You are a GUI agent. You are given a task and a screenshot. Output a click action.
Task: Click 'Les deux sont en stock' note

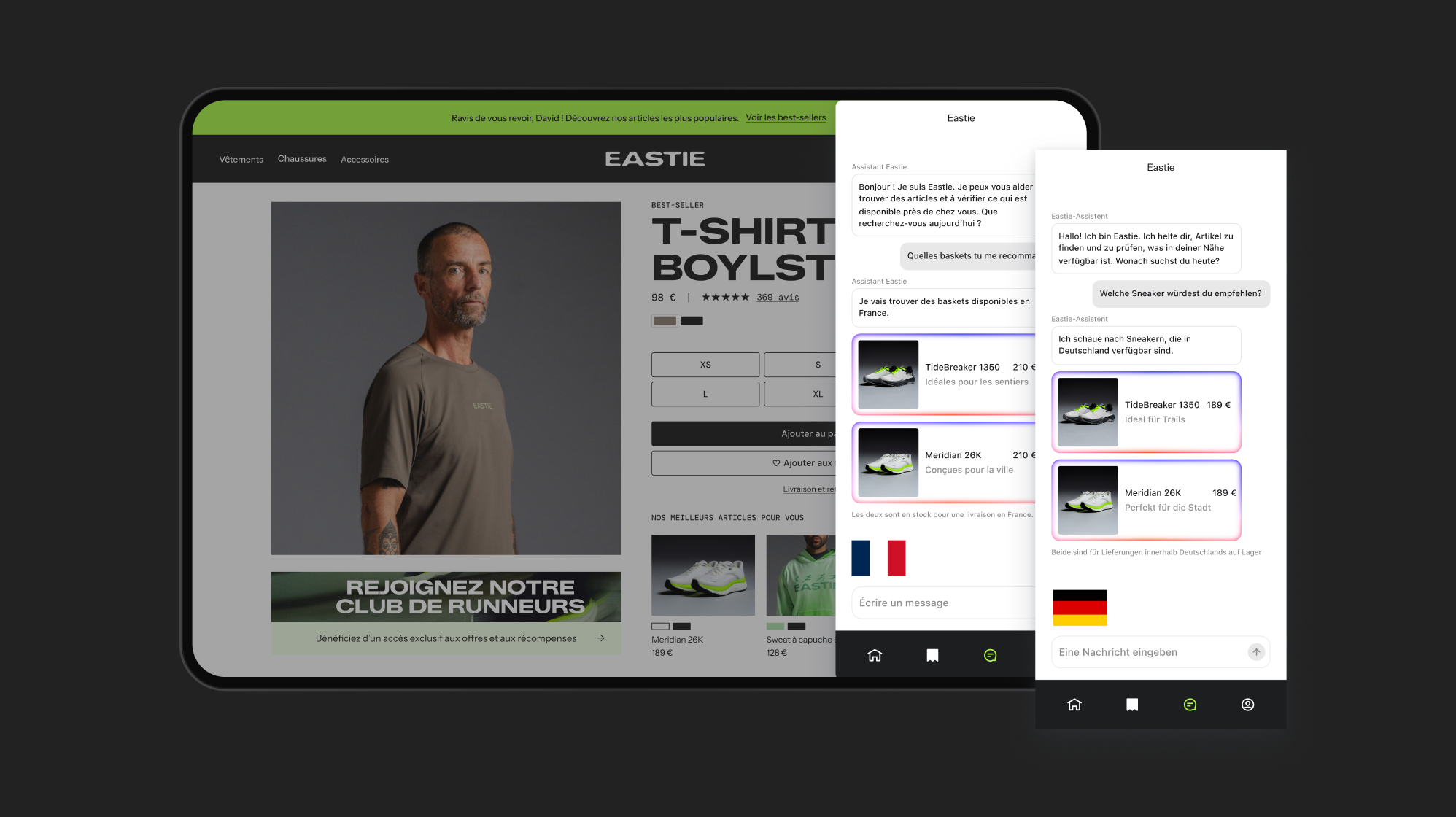pos(942,515)
